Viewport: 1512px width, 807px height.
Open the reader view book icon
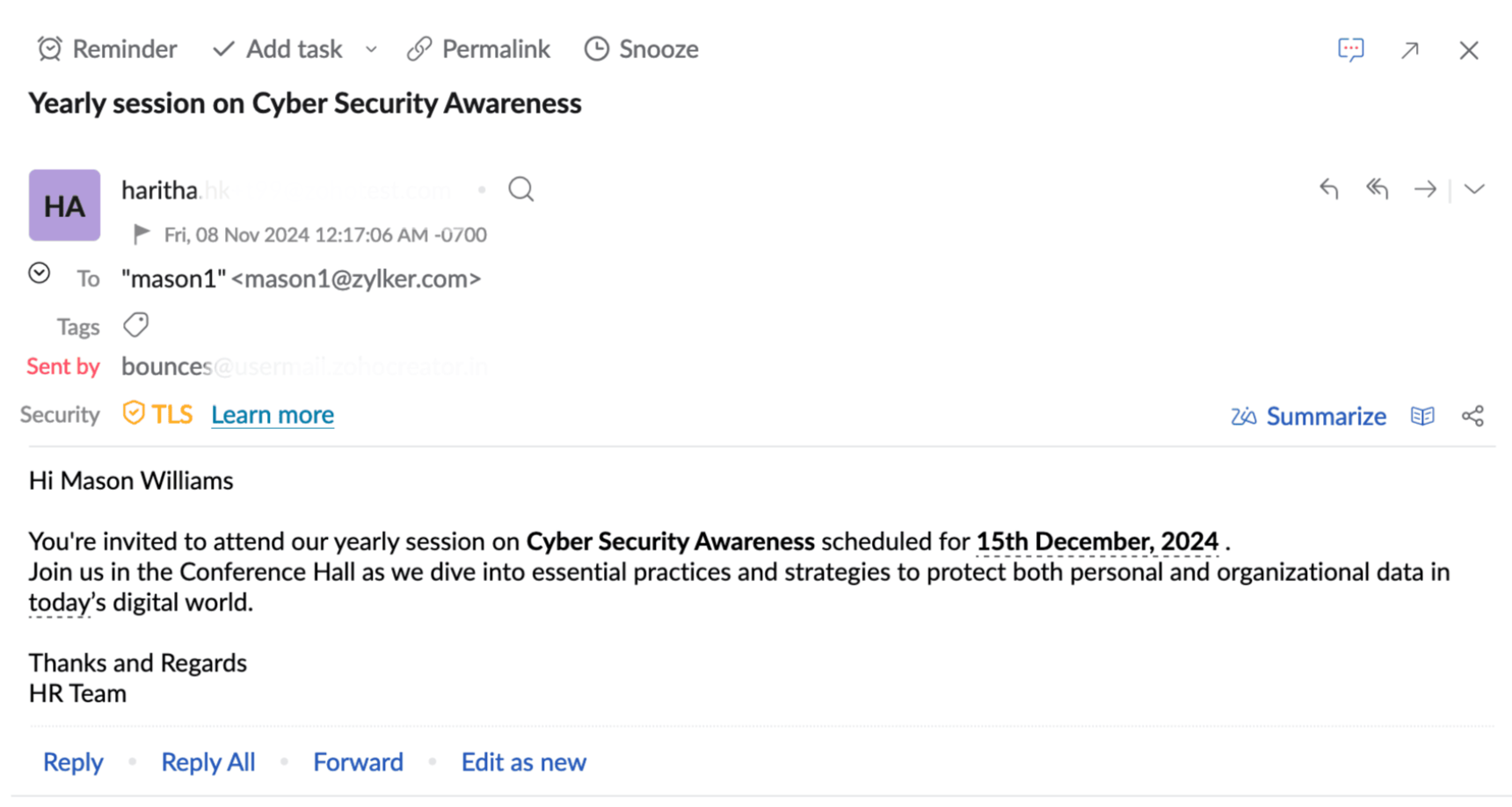click(x=1422, y=416)
